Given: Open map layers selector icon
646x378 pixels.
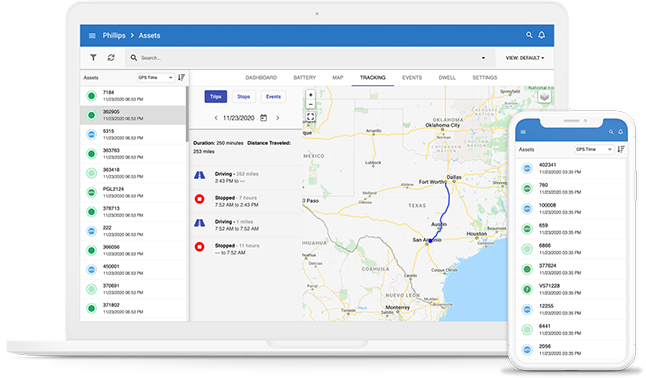Looking at the screenshot, I should (544, 97).
